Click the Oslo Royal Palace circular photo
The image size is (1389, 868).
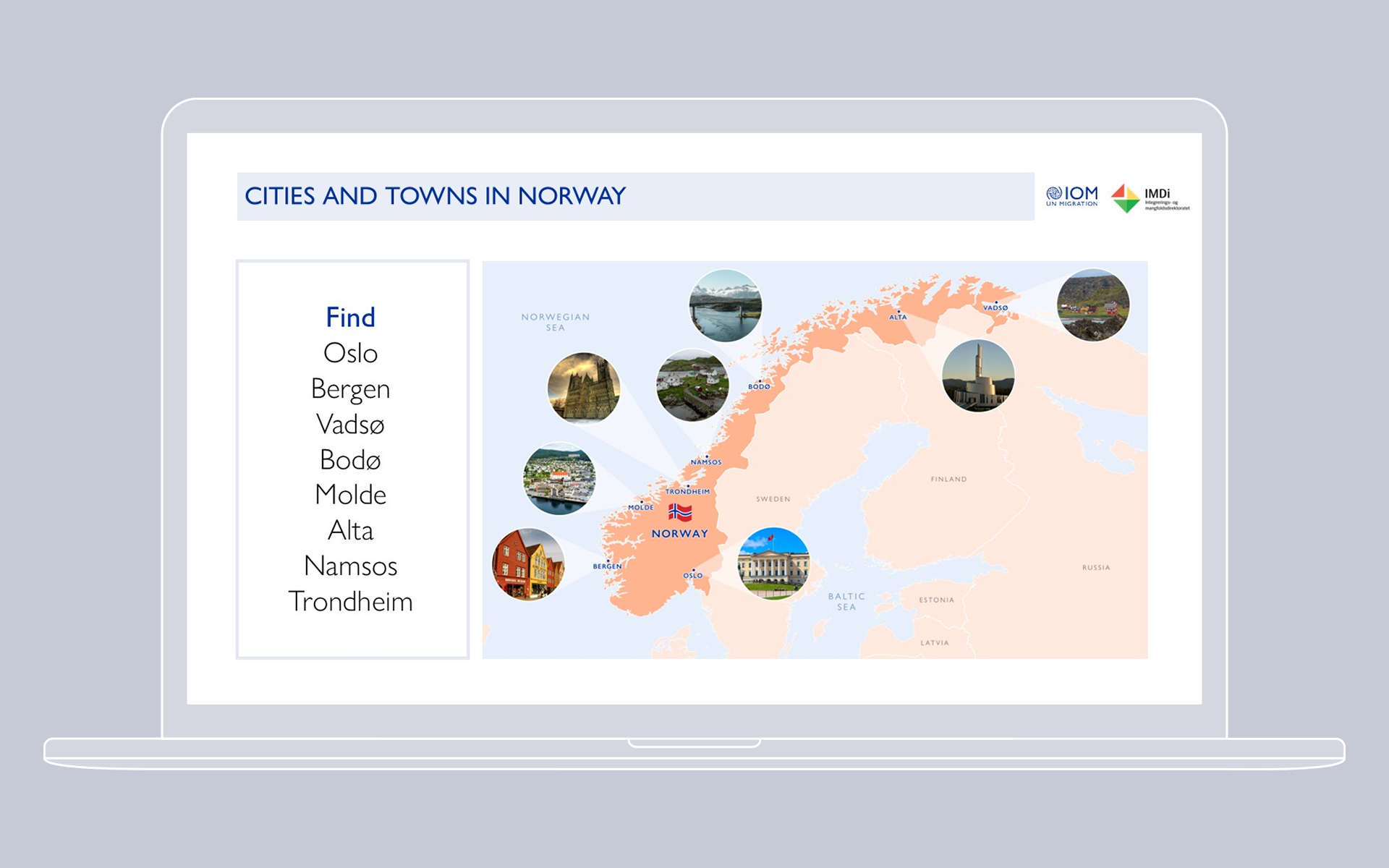pos(773,563)
